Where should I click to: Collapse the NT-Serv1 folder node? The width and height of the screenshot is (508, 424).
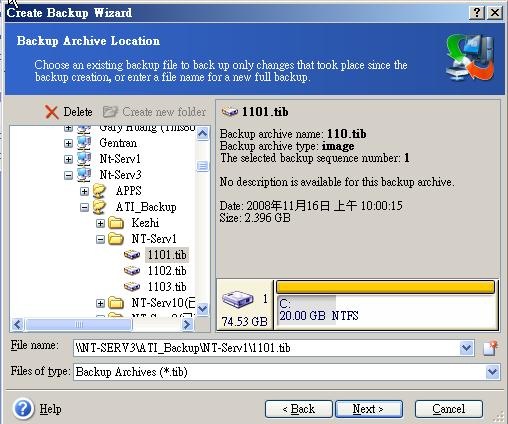pos(100,239)
